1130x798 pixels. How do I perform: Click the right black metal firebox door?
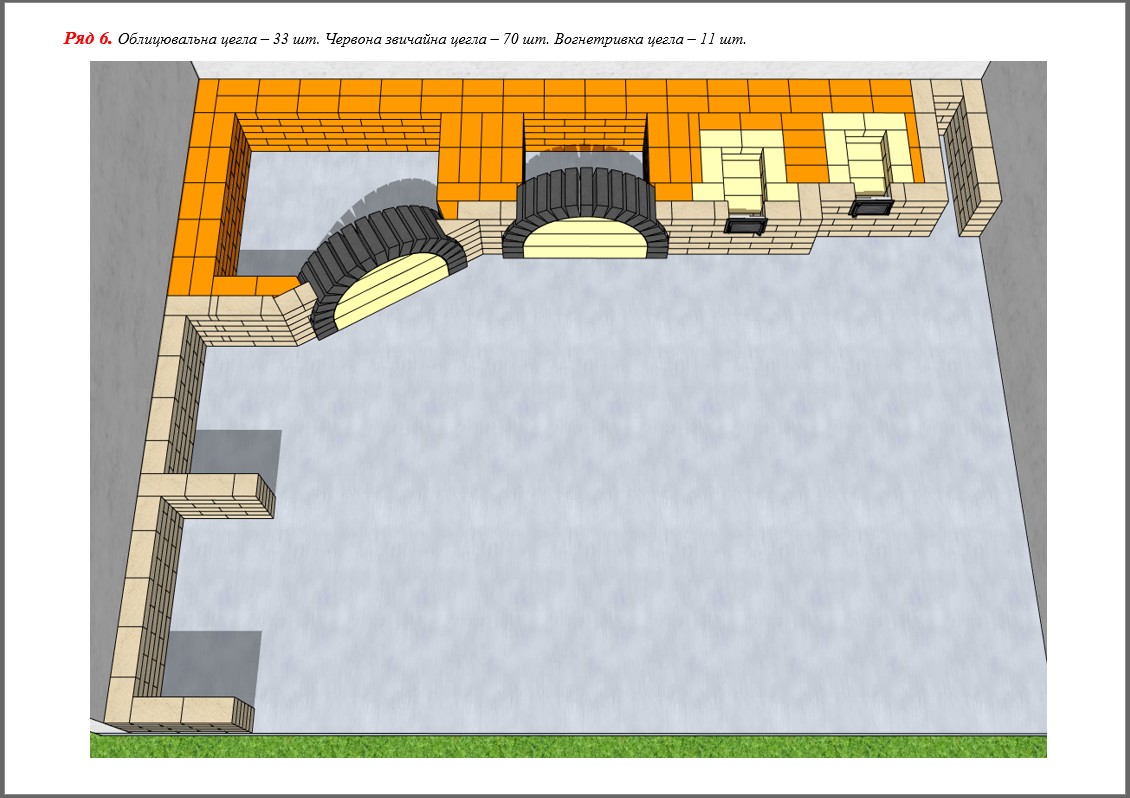871,208
